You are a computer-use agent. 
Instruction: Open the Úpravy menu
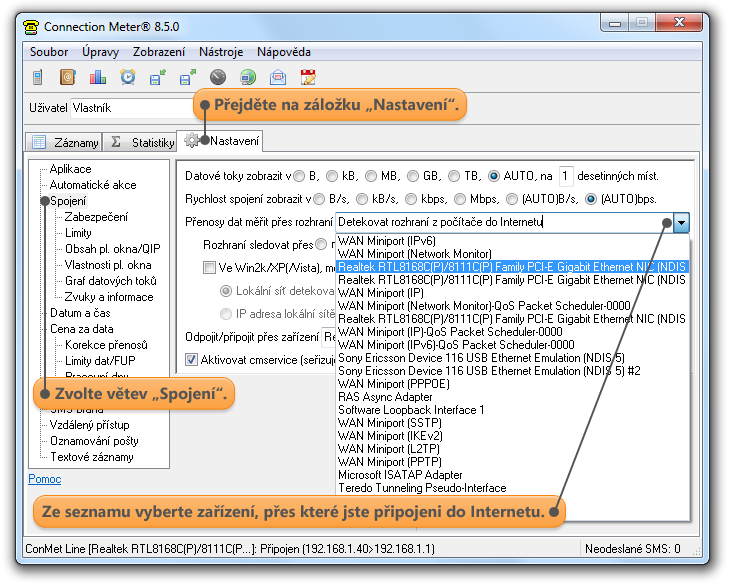[x=100, y=52]
